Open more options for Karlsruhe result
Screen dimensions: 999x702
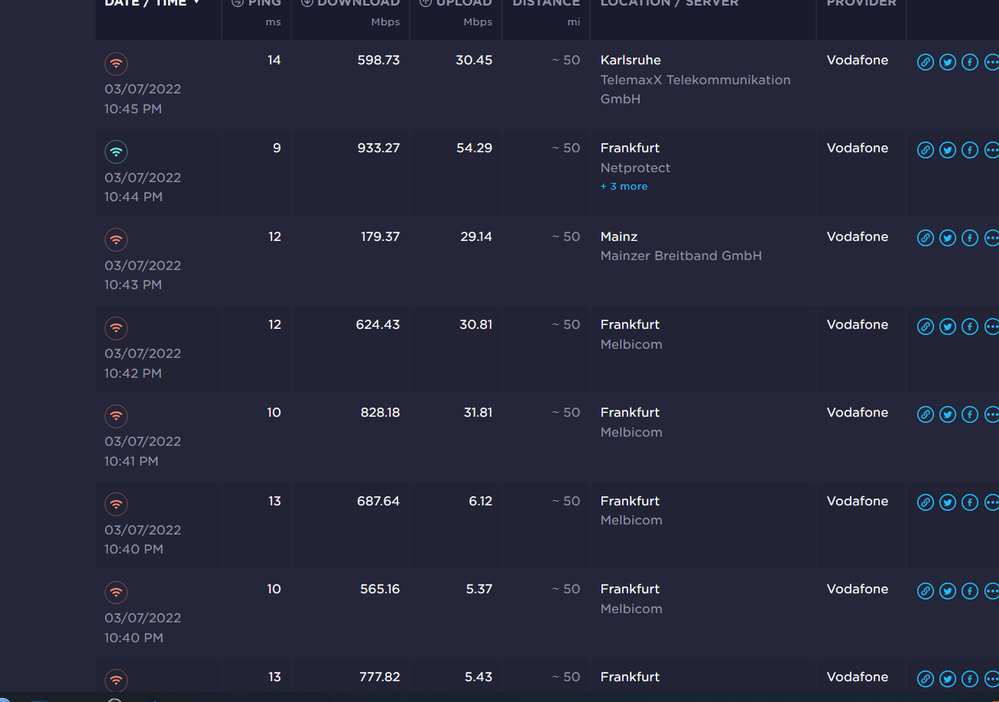(x=991, y=62)
